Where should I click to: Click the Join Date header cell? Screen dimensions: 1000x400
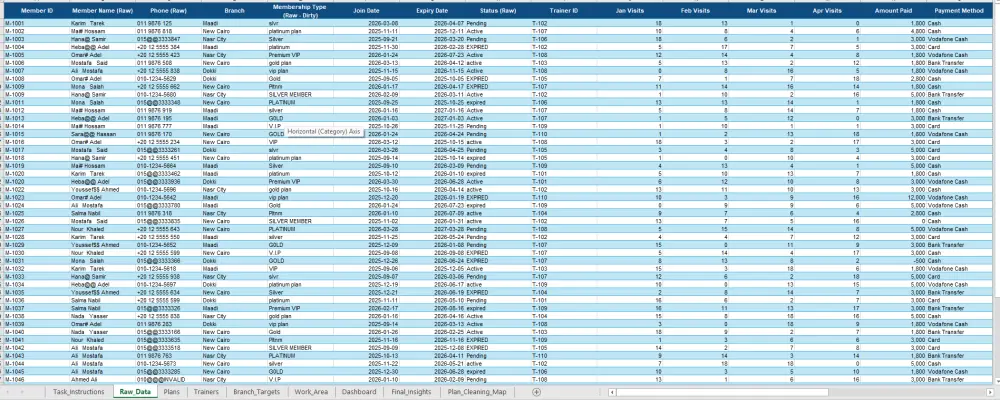pos(365,11)
